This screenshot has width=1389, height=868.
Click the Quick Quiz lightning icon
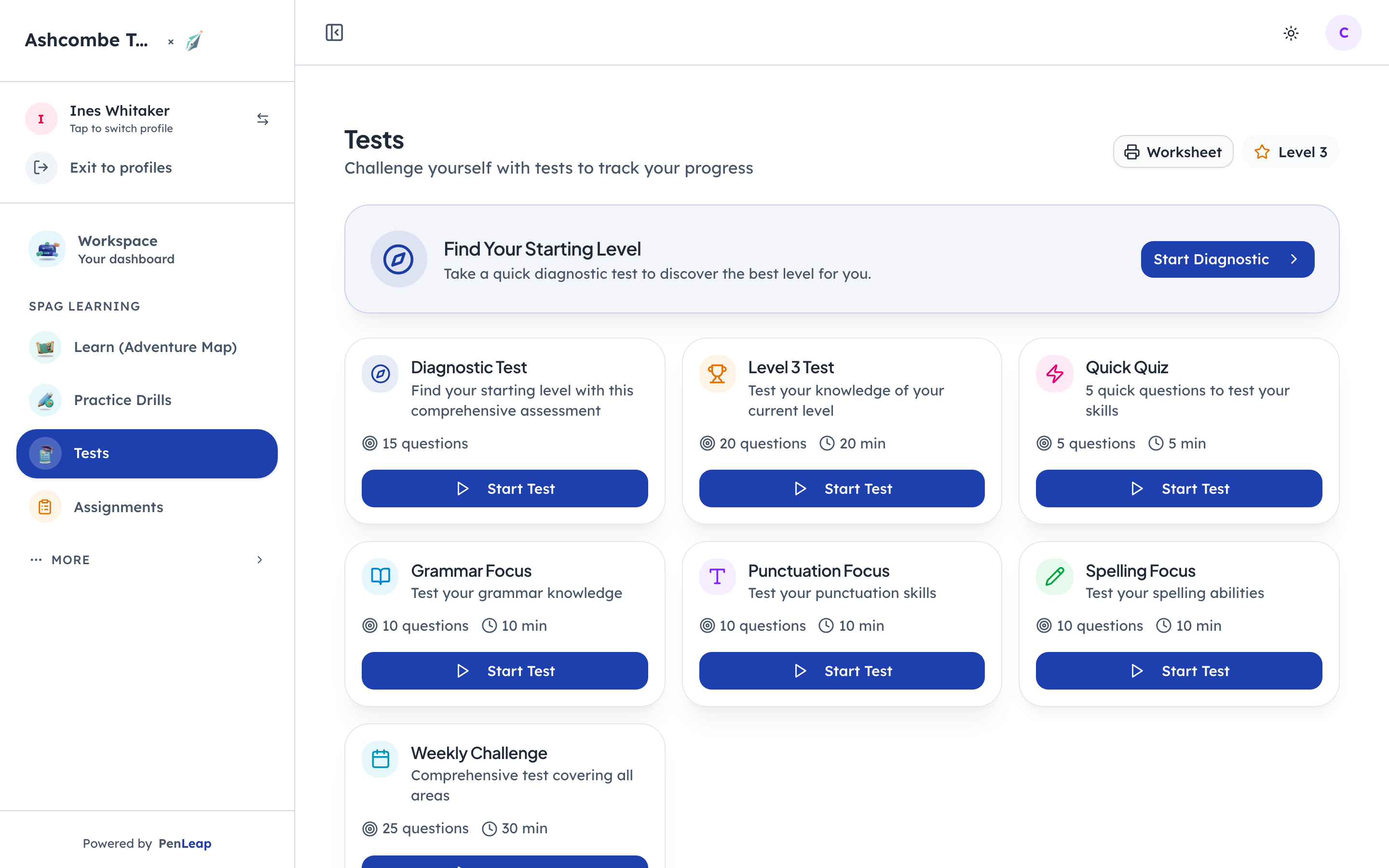1054,374
